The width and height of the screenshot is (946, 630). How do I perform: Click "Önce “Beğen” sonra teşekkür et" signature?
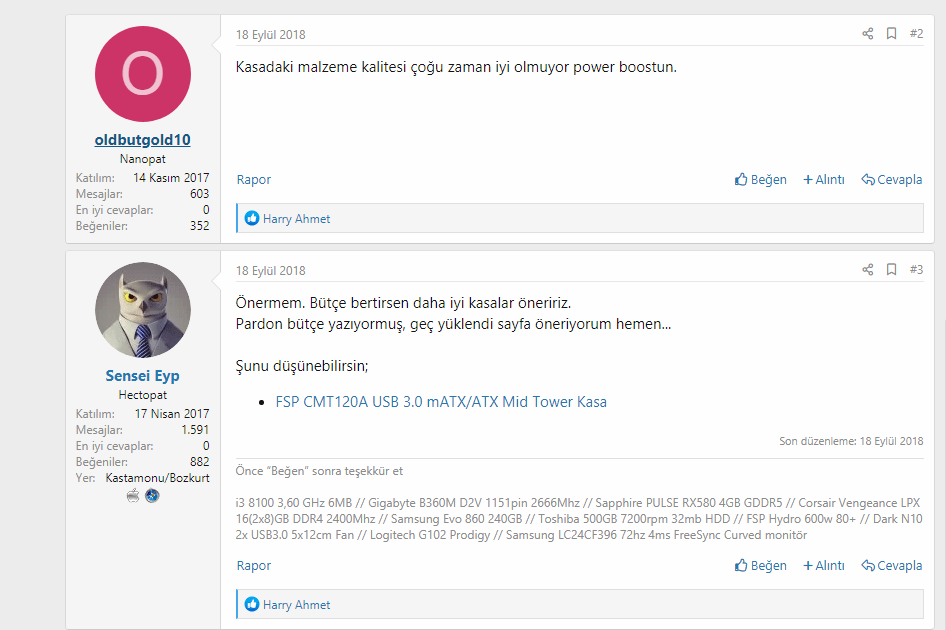coord(319,471)
